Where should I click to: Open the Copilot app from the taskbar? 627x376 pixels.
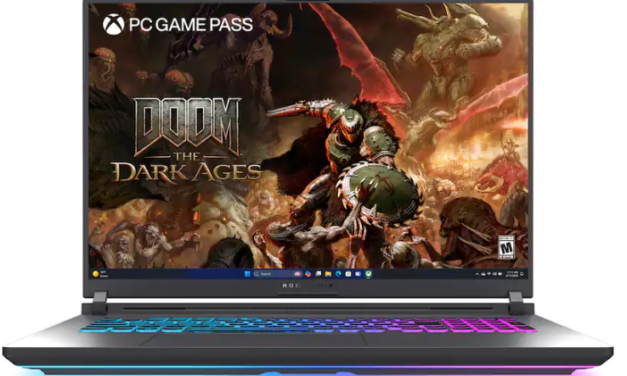point(308,274)
